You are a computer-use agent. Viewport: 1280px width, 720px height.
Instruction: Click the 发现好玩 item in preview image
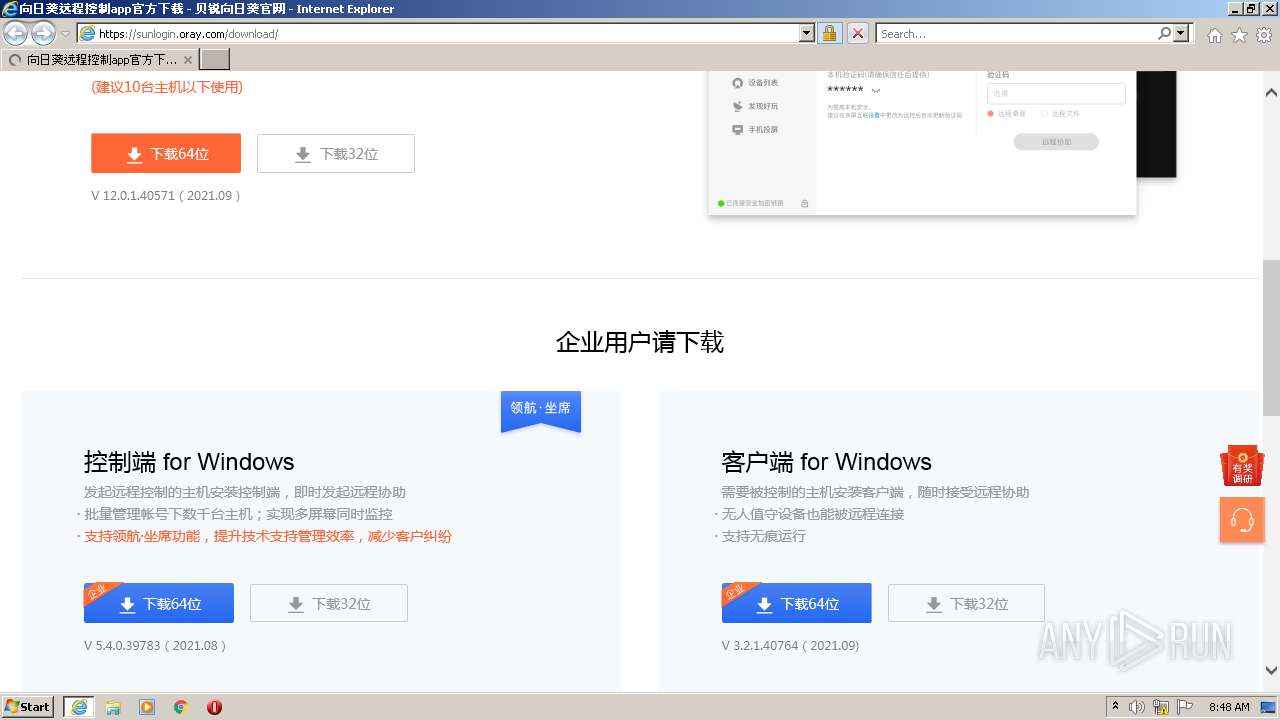[x=756, y=106]
